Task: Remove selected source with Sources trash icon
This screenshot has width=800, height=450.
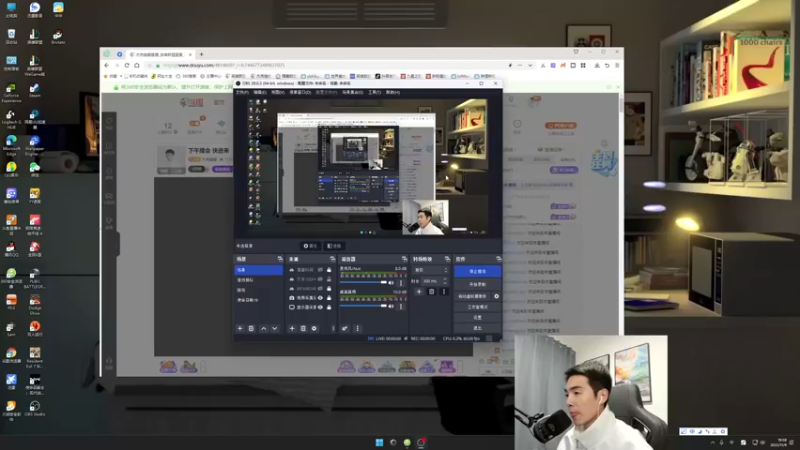Action: 303,329
